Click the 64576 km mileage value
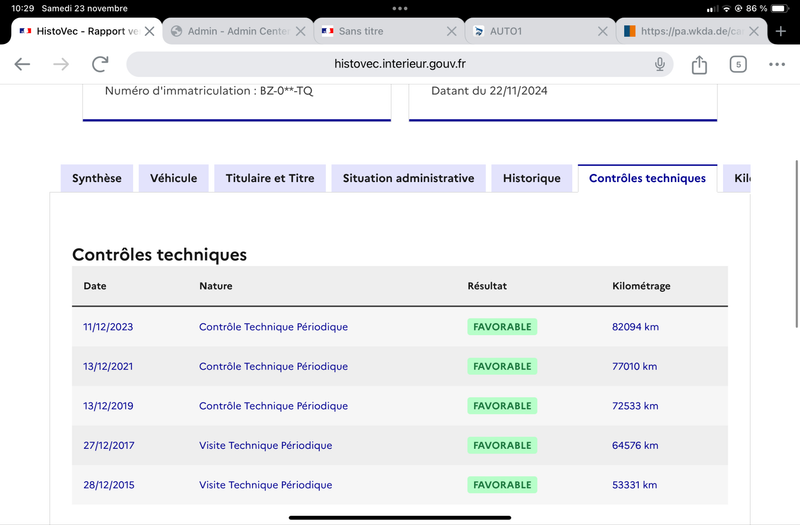 pos(635,445)
